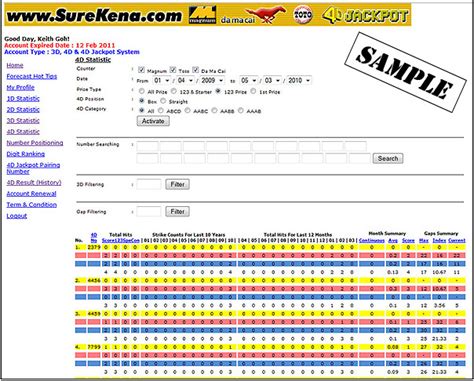
Task: Click the first Number Searching box
Action: pos(147,146)
